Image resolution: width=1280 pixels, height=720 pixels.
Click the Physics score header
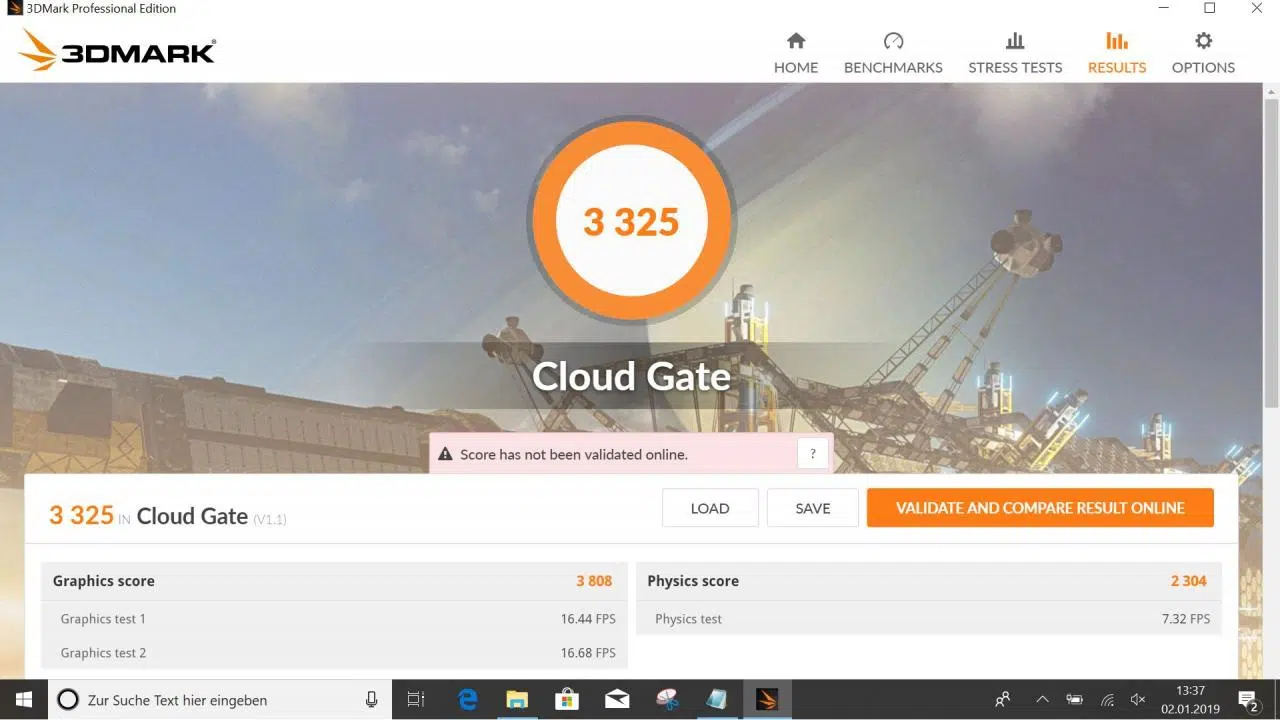[x=693, y=581]
